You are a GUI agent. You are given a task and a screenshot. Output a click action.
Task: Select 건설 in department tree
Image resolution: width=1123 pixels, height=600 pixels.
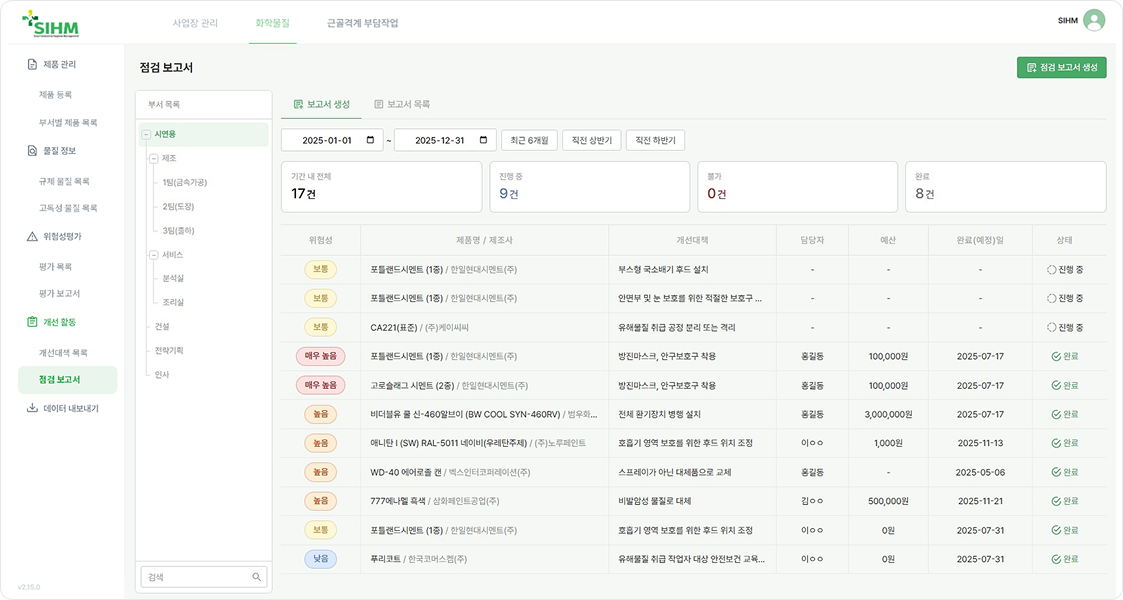pos(162,326)
